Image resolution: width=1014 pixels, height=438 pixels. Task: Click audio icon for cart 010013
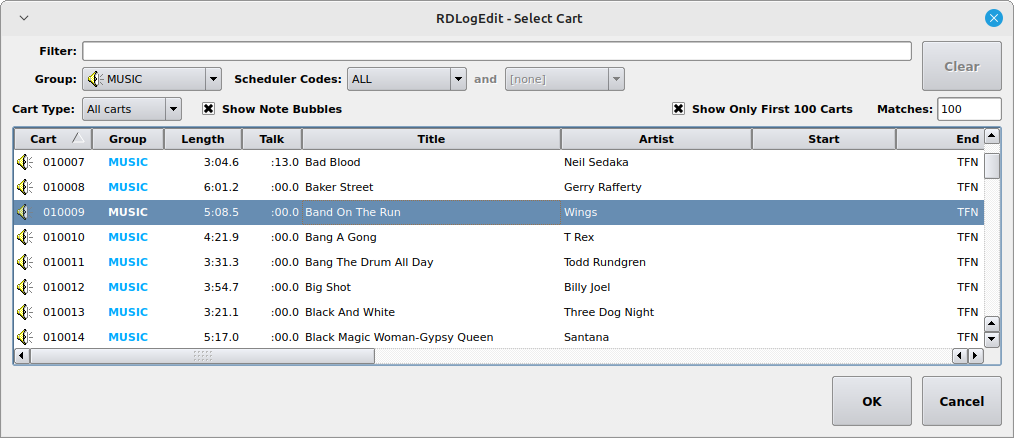tap(25, 312)
